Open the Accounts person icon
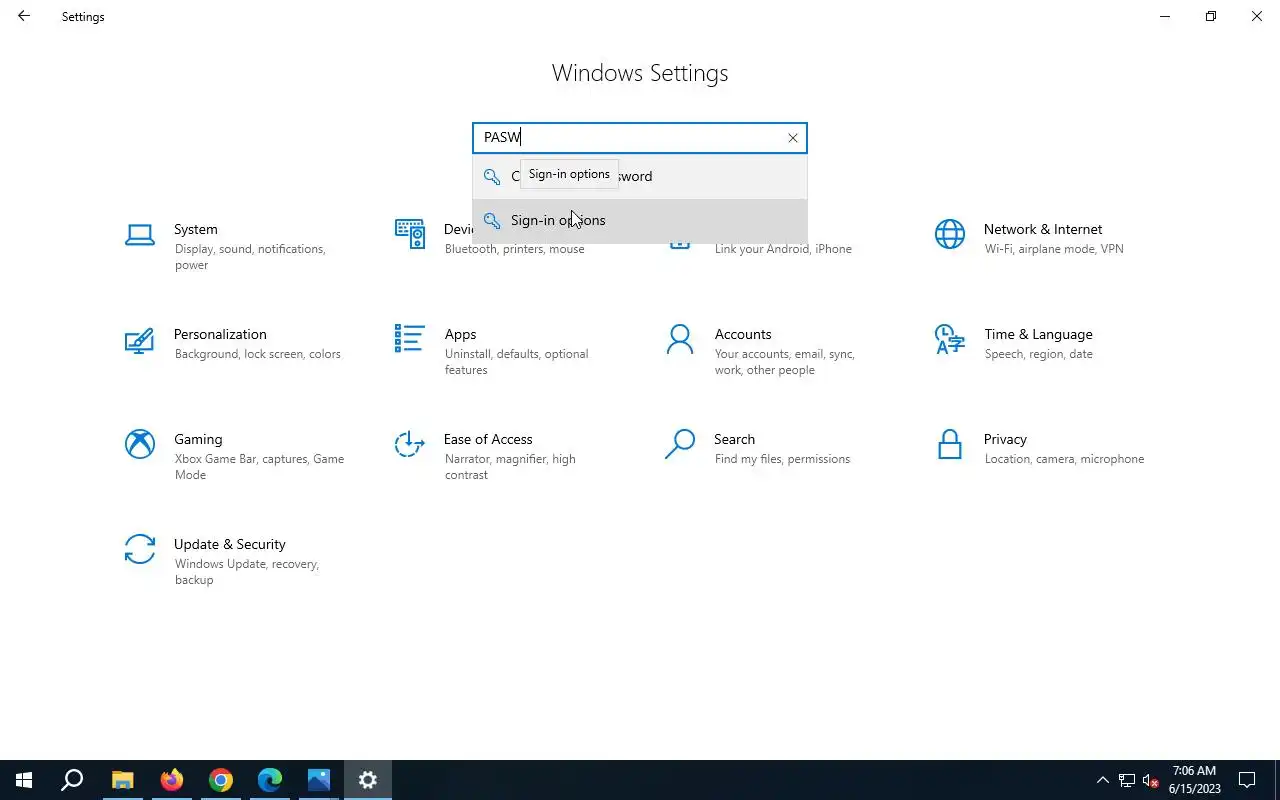This screenshot has width=1280, height=800. tap(680, 339)
